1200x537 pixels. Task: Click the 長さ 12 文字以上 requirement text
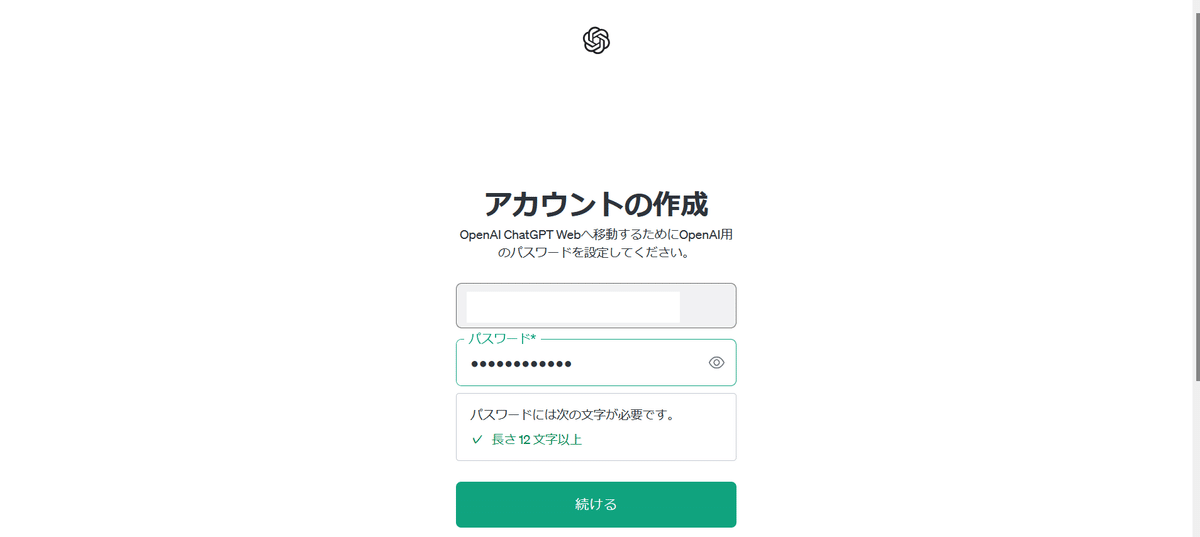pyautogui.click(x=537, y=439)
